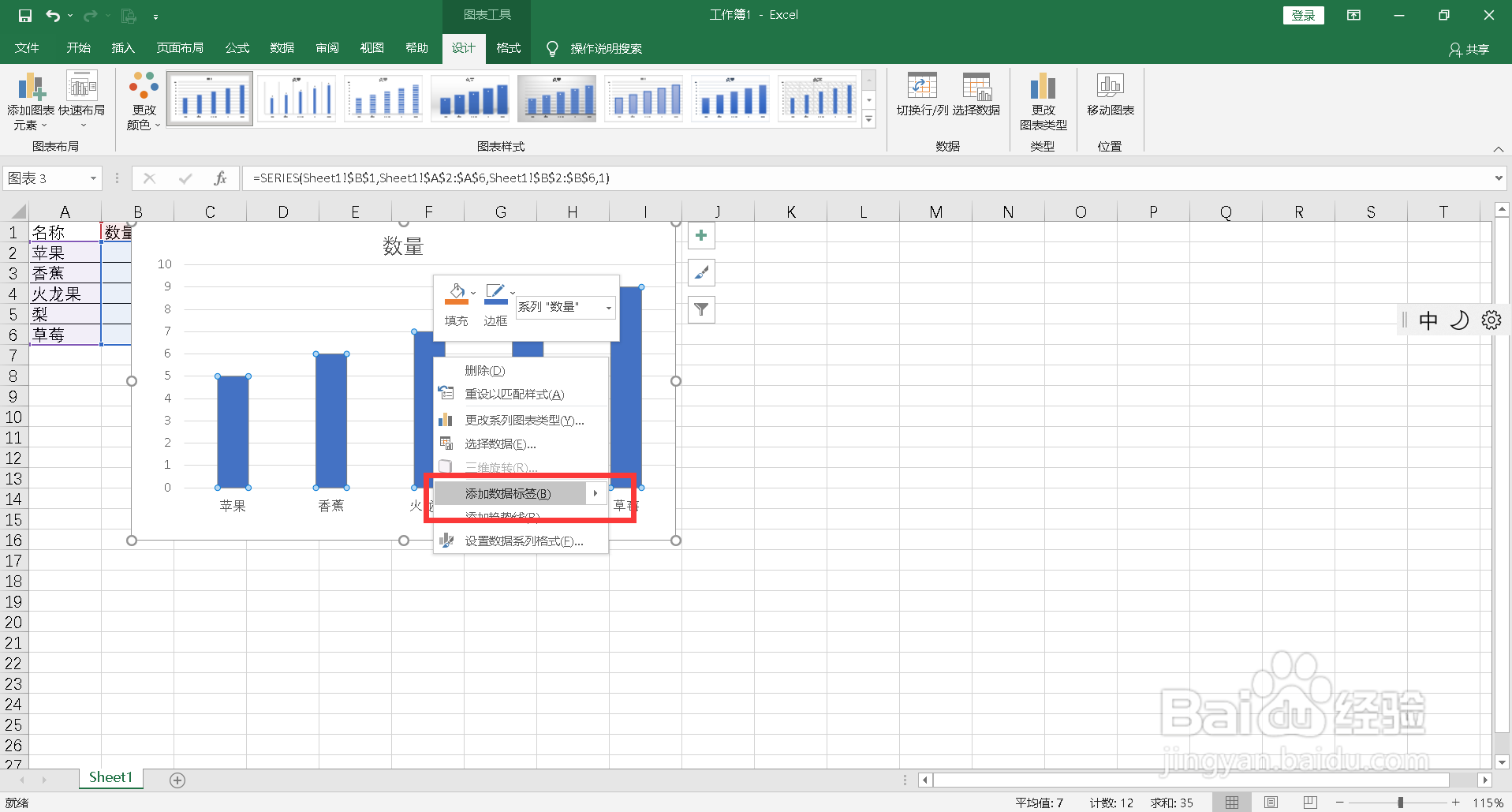The image size is (1512, 812).
Task: Click the lightbulb Tell Me search icon
Action: click(x=553, y=49)
